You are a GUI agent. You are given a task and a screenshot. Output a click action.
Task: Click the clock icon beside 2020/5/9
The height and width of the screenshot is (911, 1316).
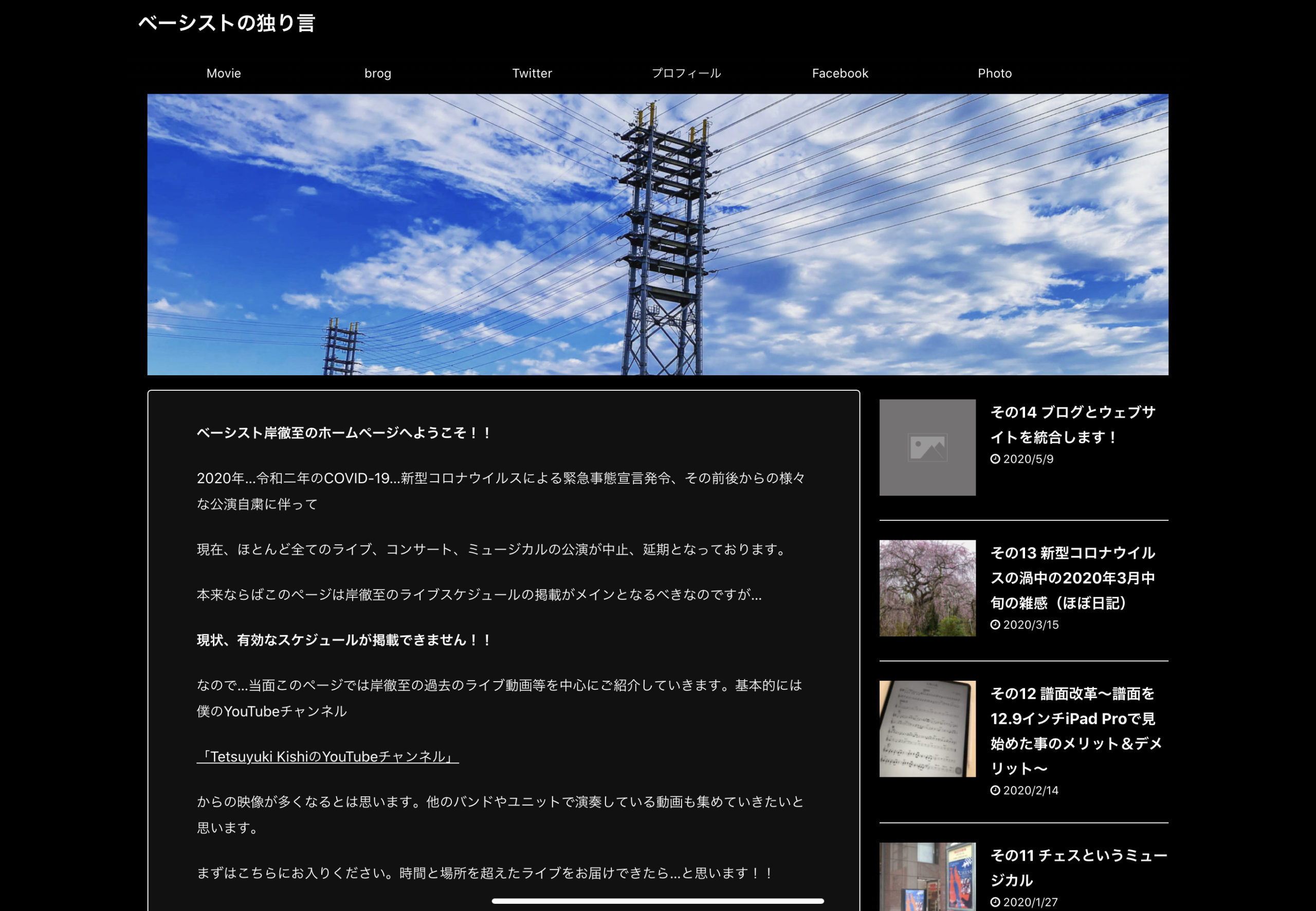point(995,459)
